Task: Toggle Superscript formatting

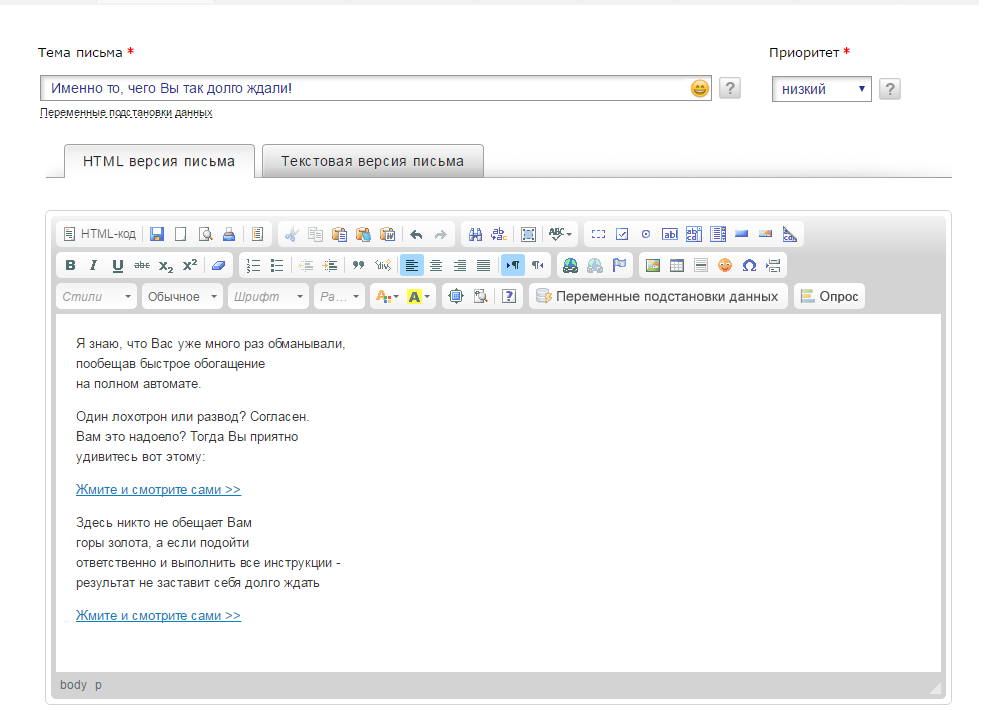Action: pos(190,266)
